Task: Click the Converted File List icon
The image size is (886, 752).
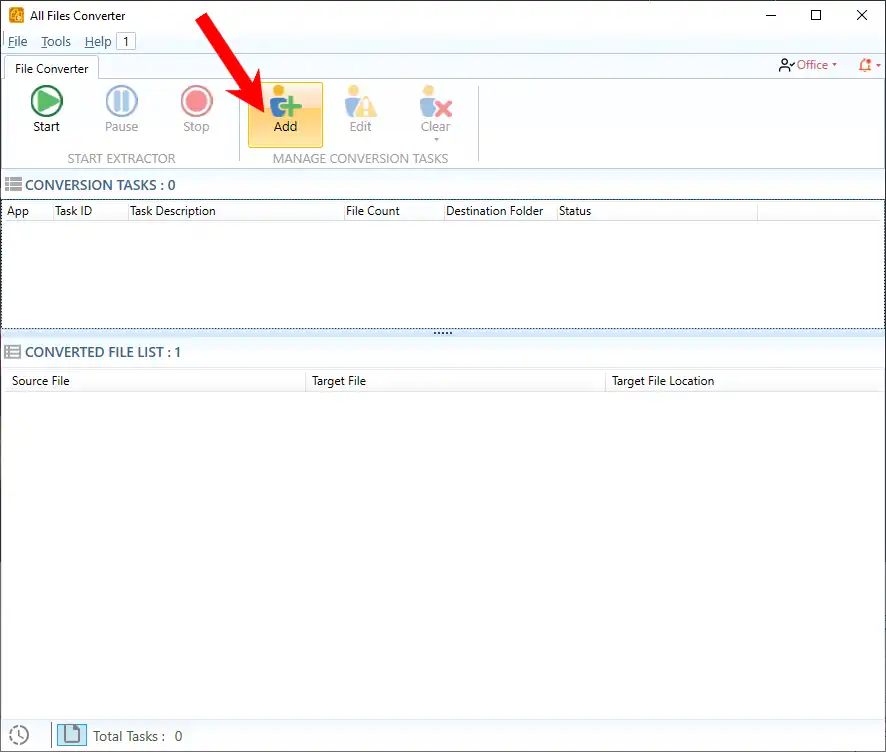Action: [12, 352]
